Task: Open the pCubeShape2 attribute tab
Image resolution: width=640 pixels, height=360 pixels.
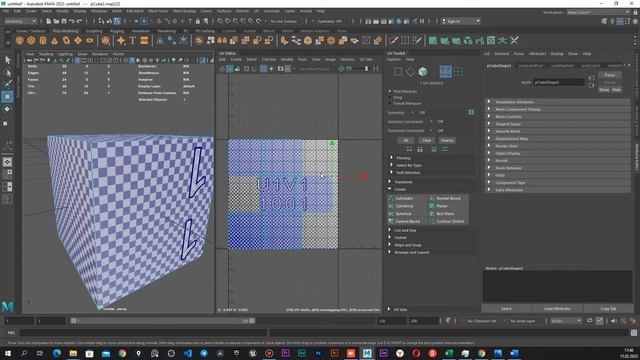Action: pos(499,65)
